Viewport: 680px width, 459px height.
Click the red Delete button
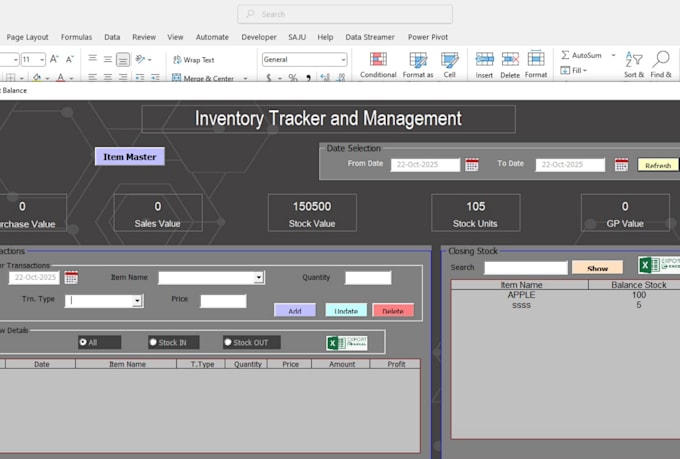tap(393, 311)
